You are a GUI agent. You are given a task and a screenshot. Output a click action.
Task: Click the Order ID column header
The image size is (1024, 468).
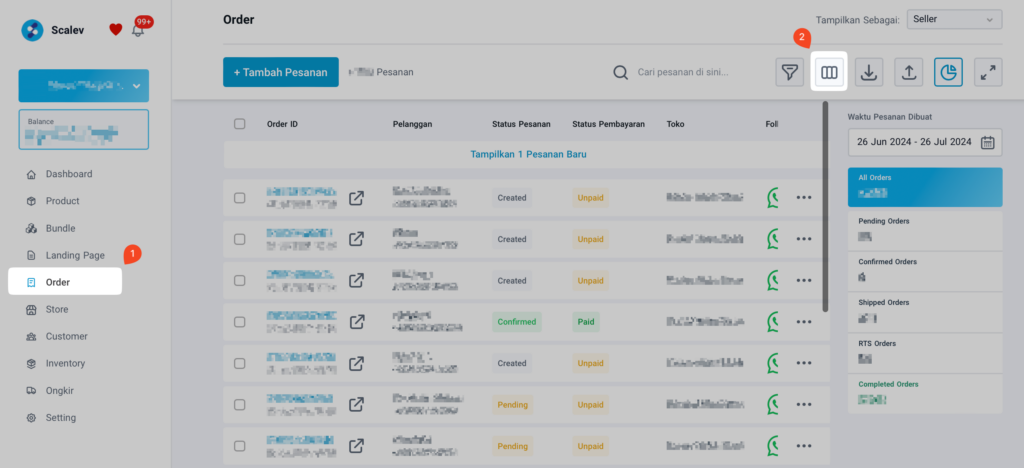(x=282, y=124)
